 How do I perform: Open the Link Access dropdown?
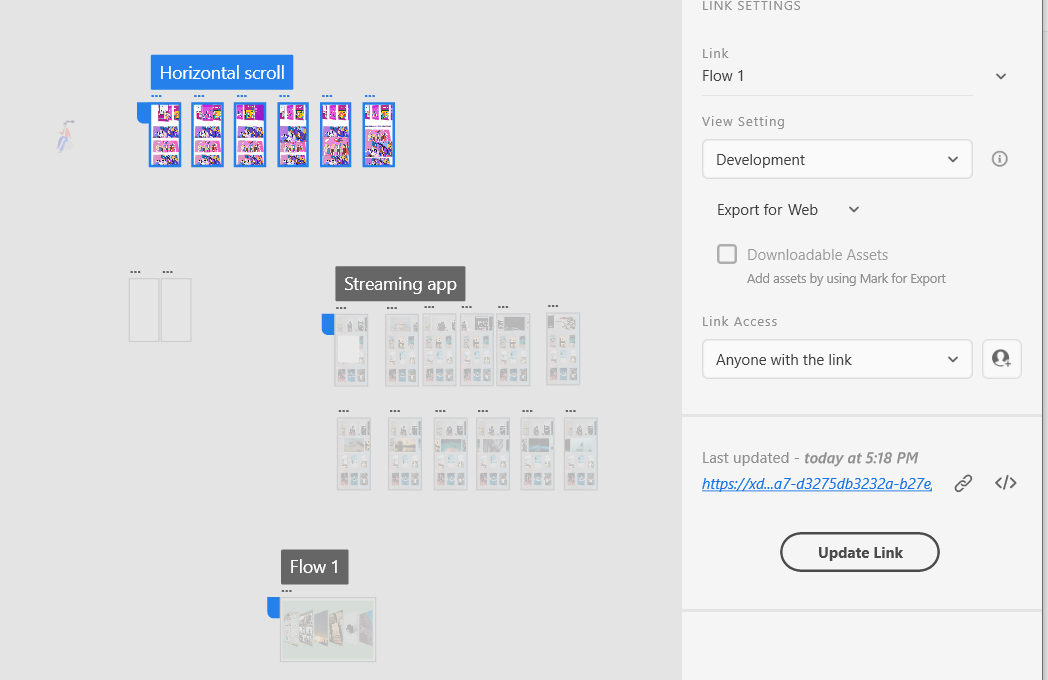pos(837,359)
